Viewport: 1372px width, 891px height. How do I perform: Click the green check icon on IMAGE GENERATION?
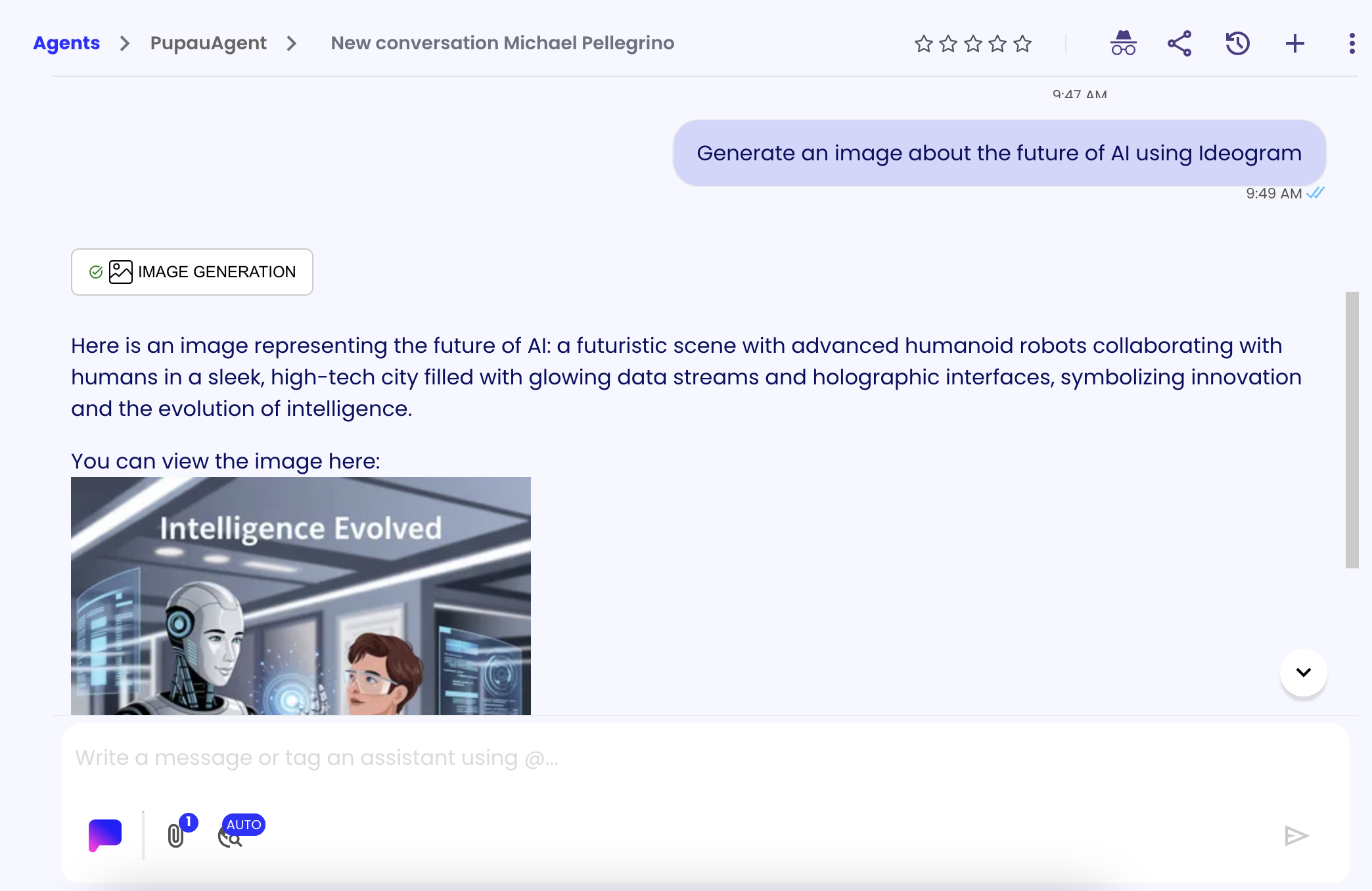[x=96, y=272]
